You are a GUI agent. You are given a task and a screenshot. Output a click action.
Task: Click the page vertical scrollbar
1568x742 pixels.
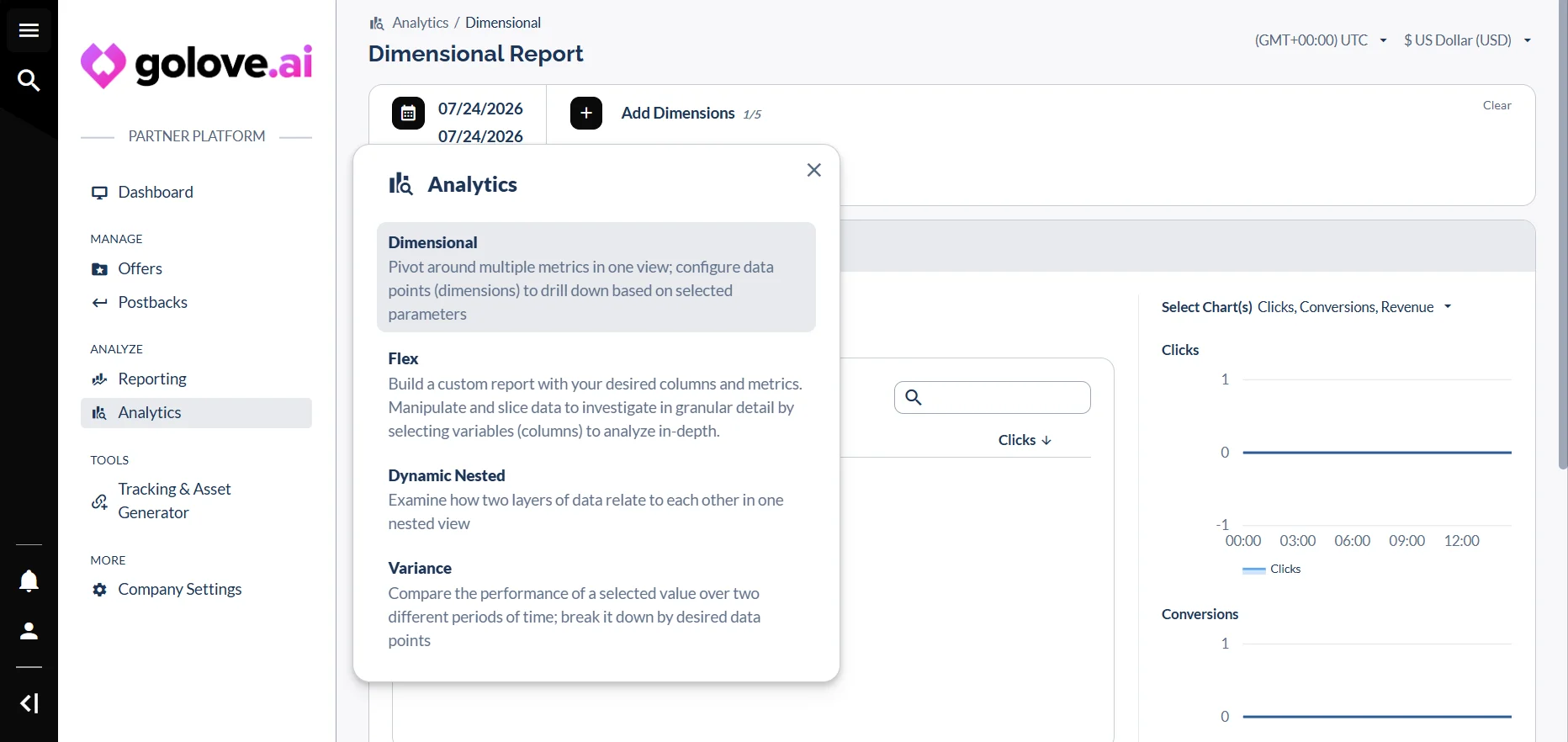pyautogui.click(x=1563, y=236)
